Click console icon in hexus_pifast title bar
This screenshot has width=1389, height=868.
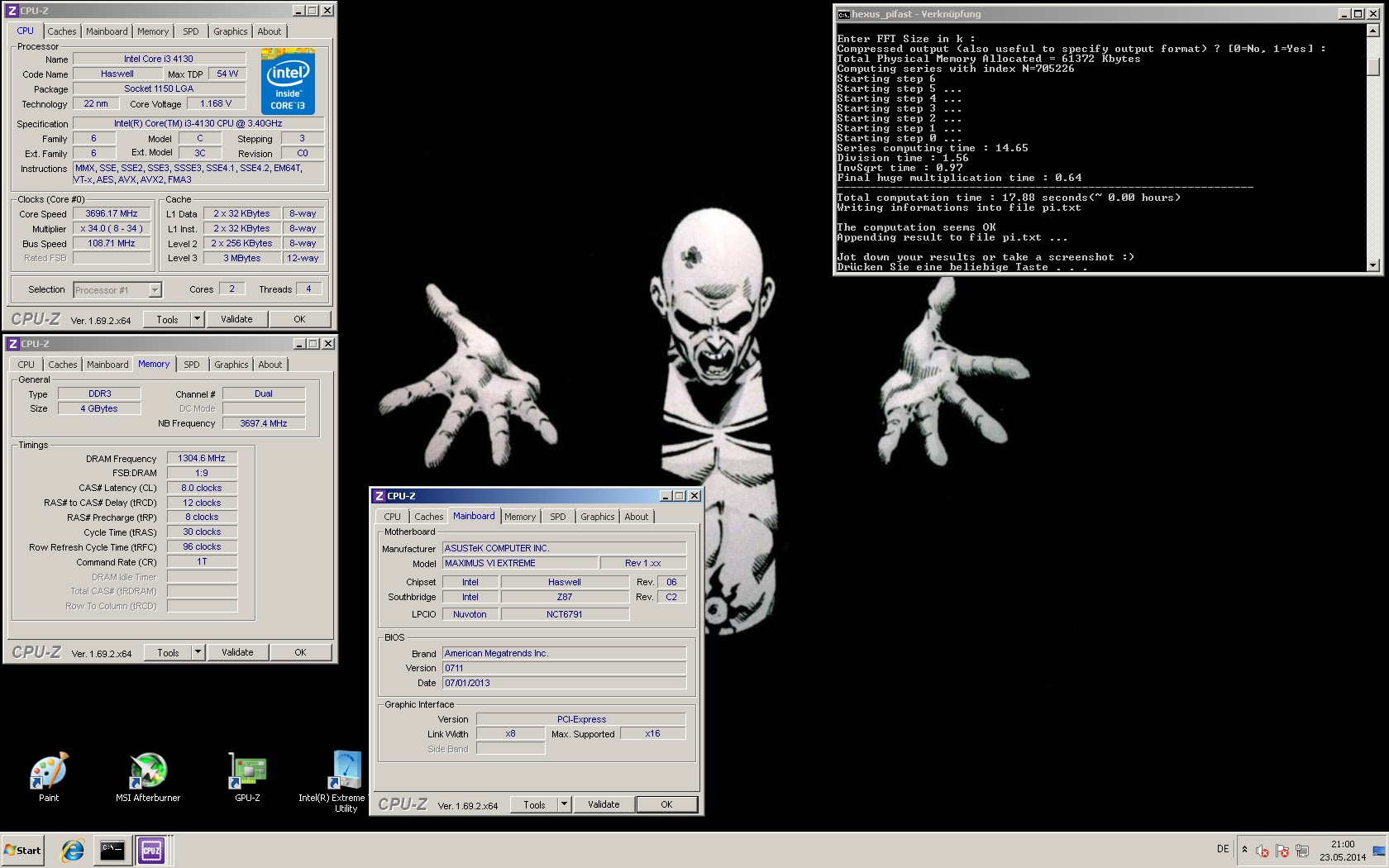843,14
